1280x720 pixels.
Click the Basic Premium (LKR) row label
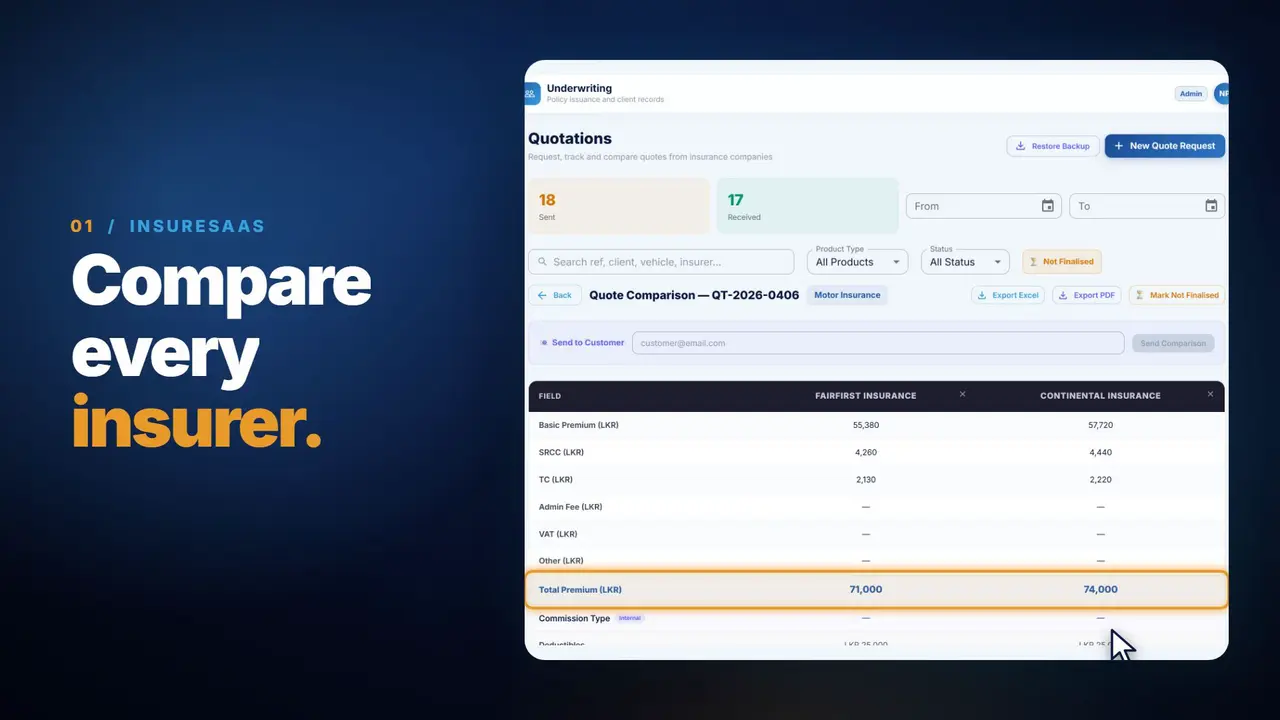point(579,425)
